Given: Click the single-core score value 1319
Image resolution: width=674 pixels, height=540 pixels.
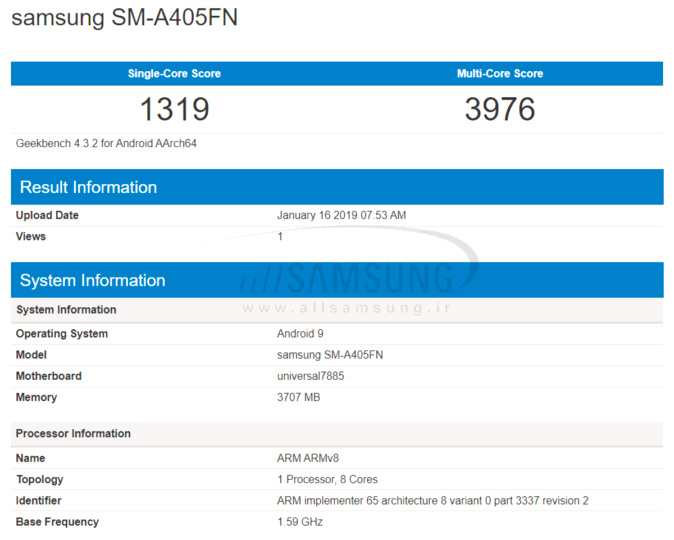Looking at the screenshot, I should point(175,109).
